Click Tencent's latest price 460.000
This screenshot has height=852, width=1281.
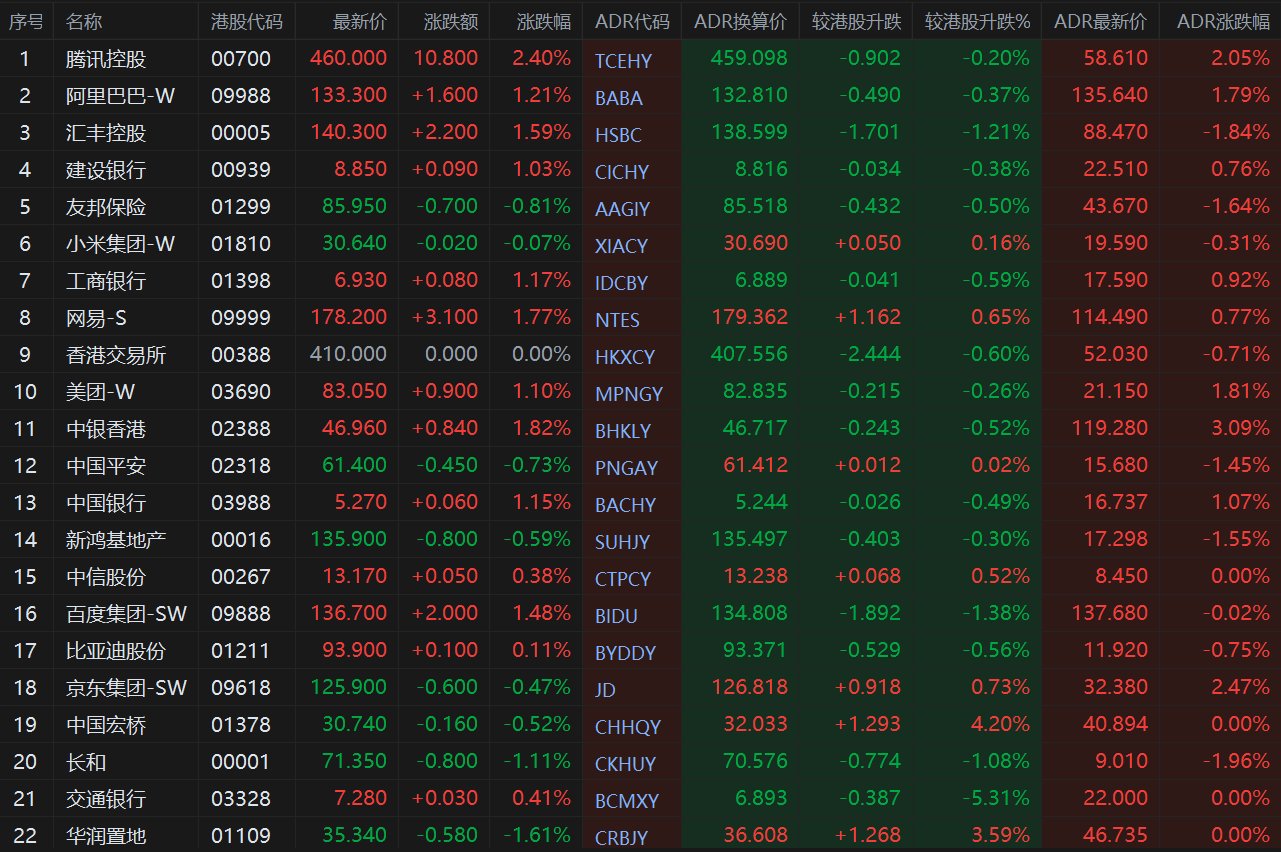click(348, 59)
